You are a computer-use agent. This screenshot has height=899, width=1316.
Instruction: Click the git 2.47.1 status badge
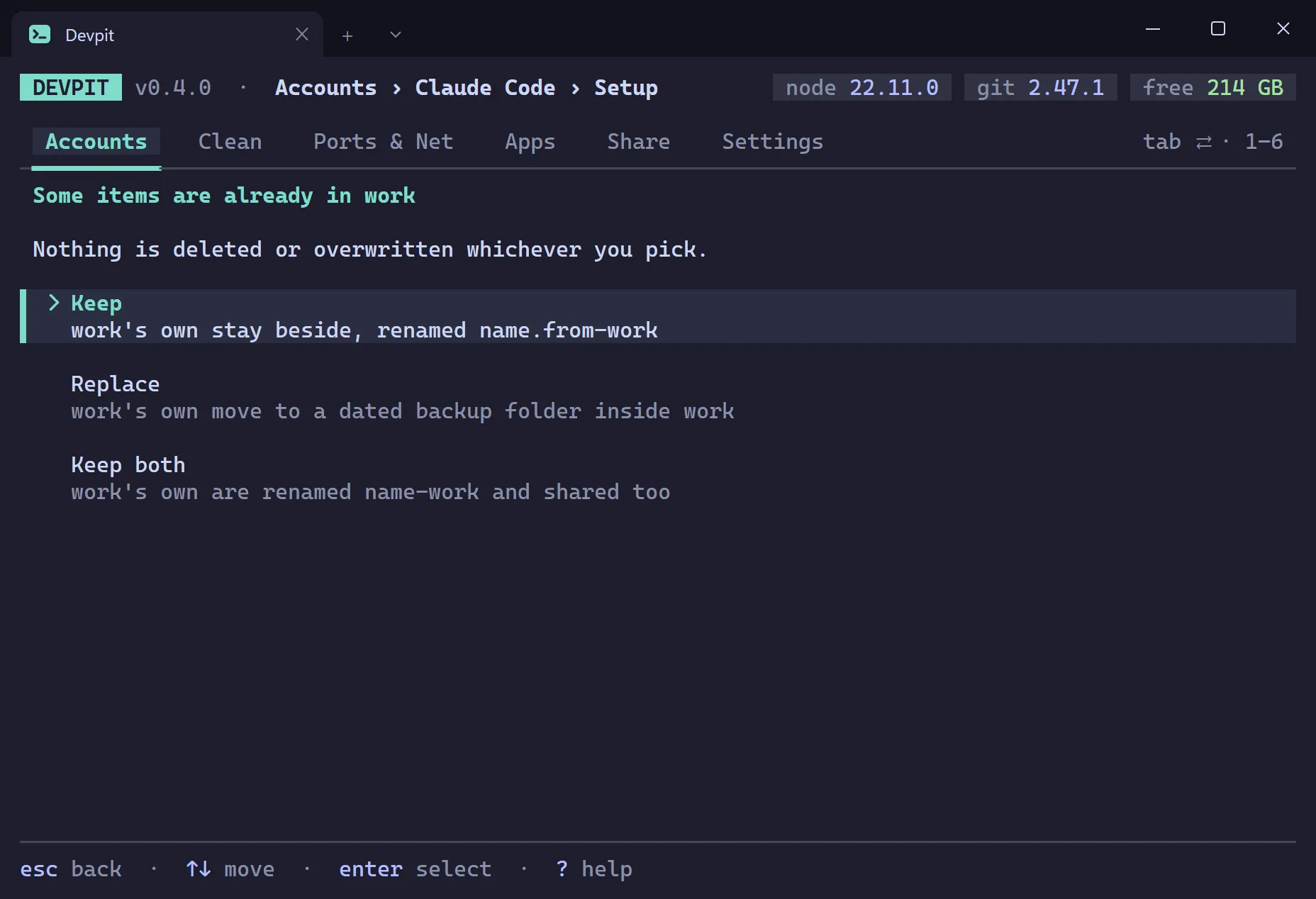(1041, 87)
